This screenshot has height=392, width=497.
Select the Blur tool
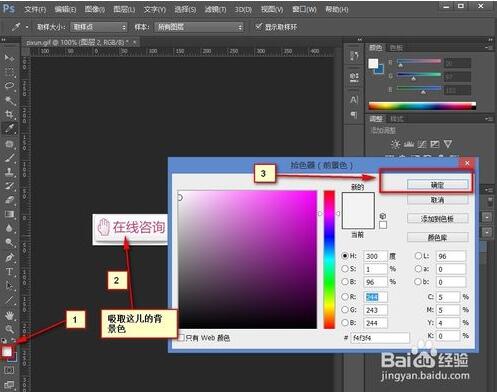pyautogui.click(x=9, y=228)
